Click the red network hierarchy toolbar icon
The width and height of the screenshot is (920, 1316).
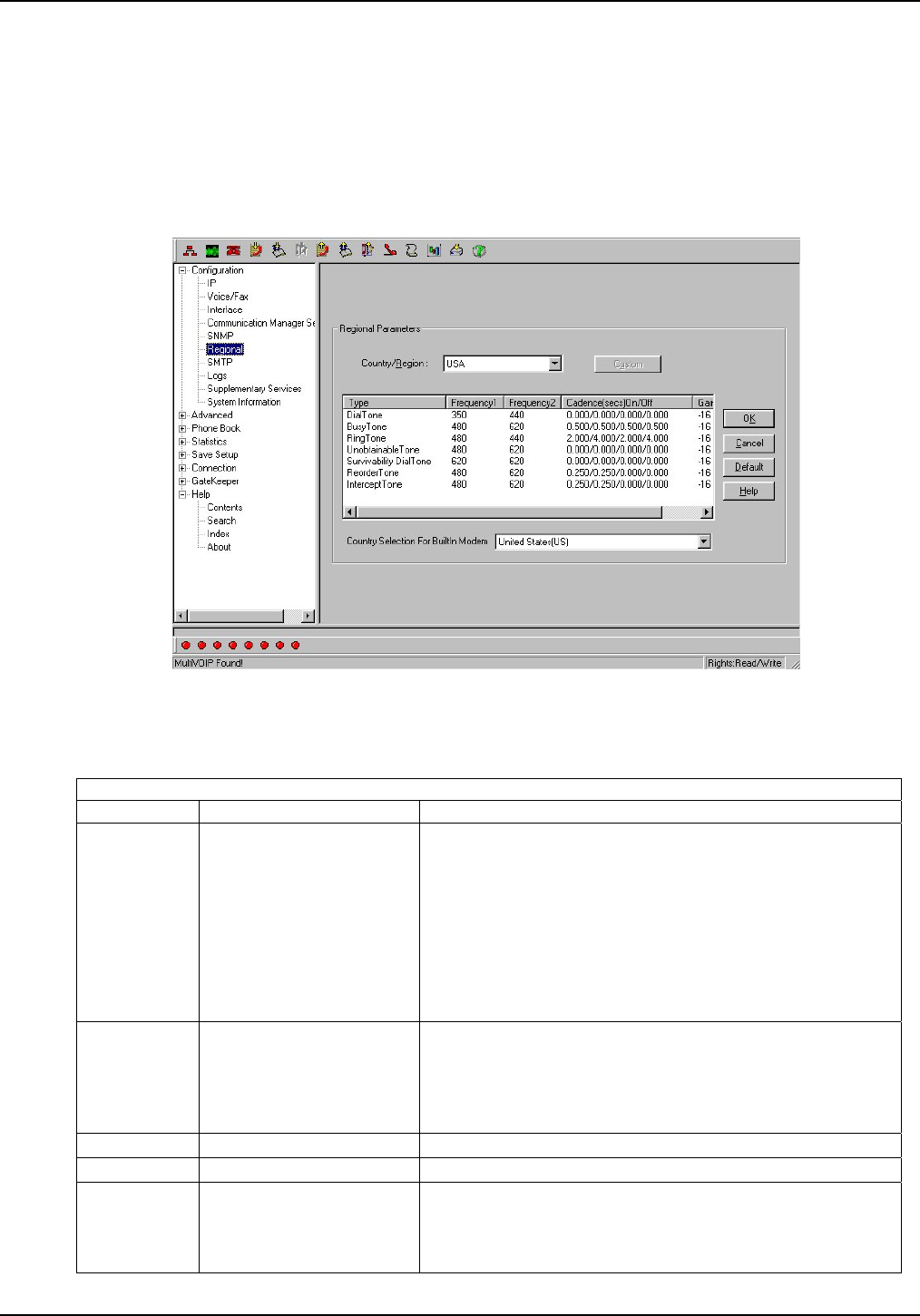click(x=189, y=250)
